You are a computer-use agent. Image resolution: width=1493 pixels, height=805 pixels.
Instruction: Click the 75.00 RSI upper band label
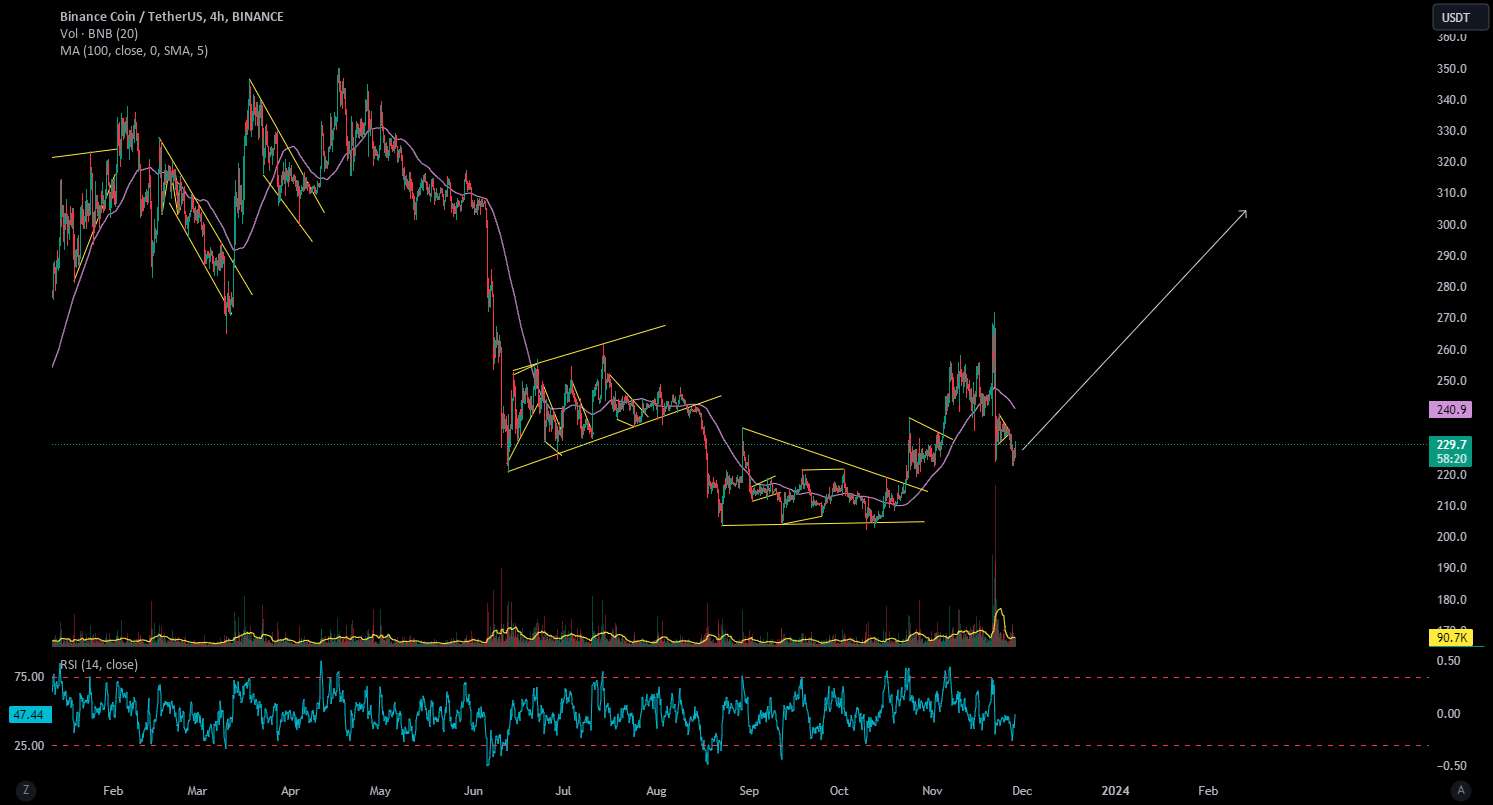point(27,677)
